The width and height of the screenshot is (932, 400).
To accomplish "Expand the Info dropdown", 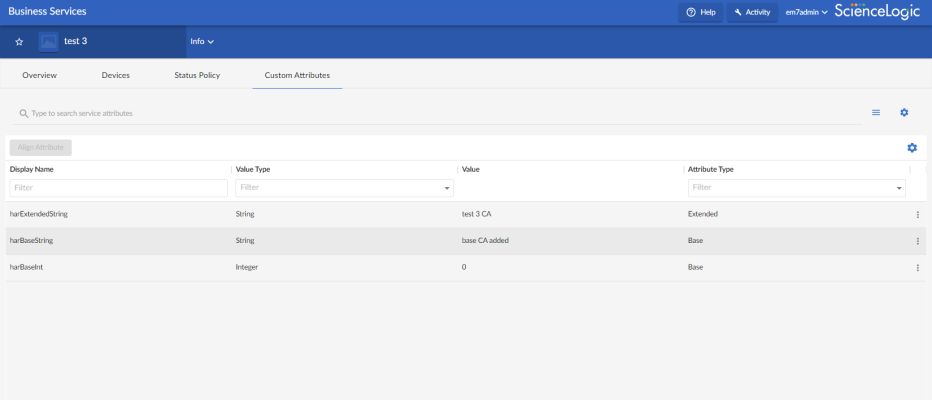I will [202, 41].
